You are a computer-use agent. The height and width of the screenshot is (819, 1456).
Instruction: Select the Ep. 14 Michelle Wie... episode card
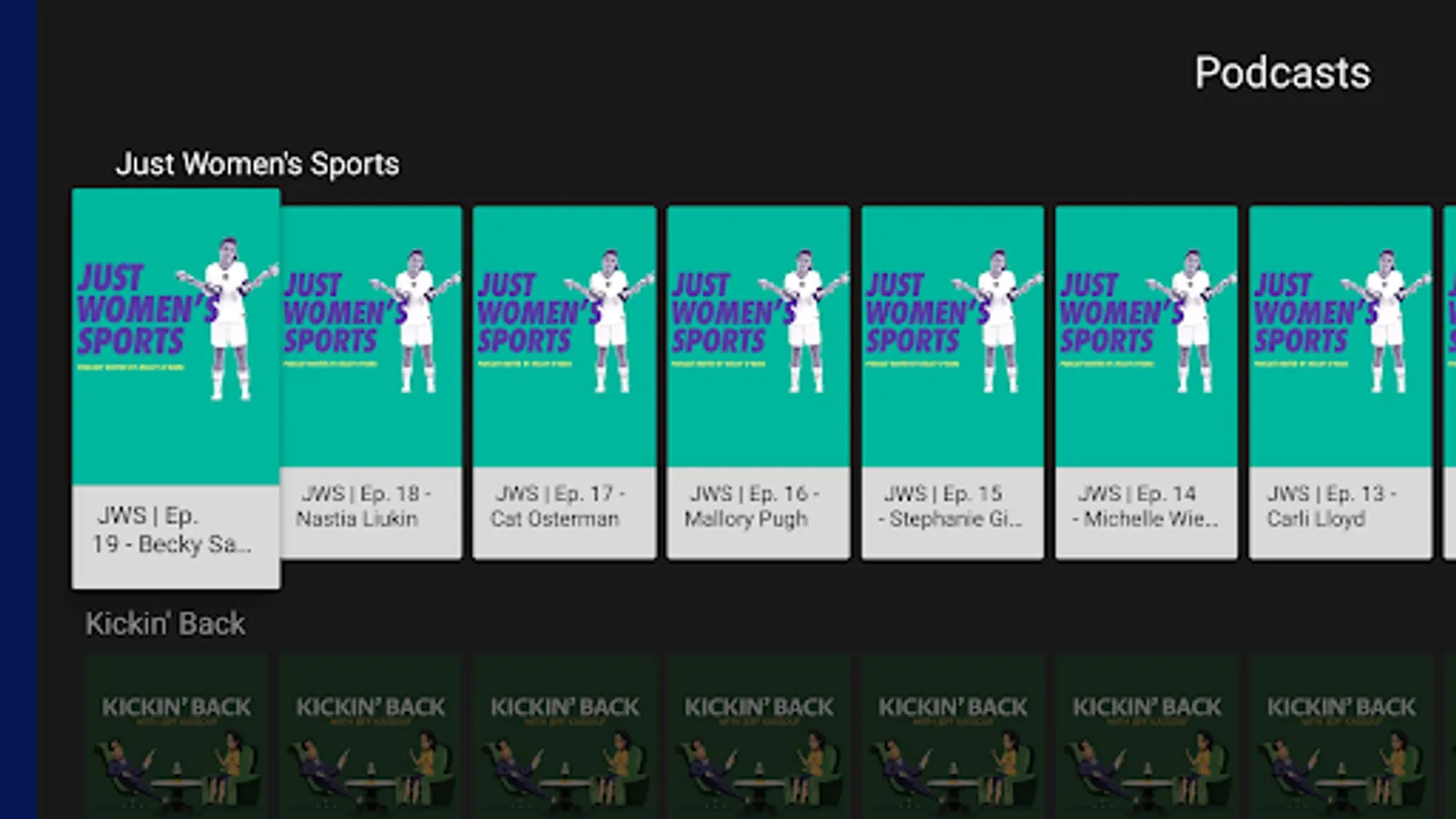(x=1147, y=382)
